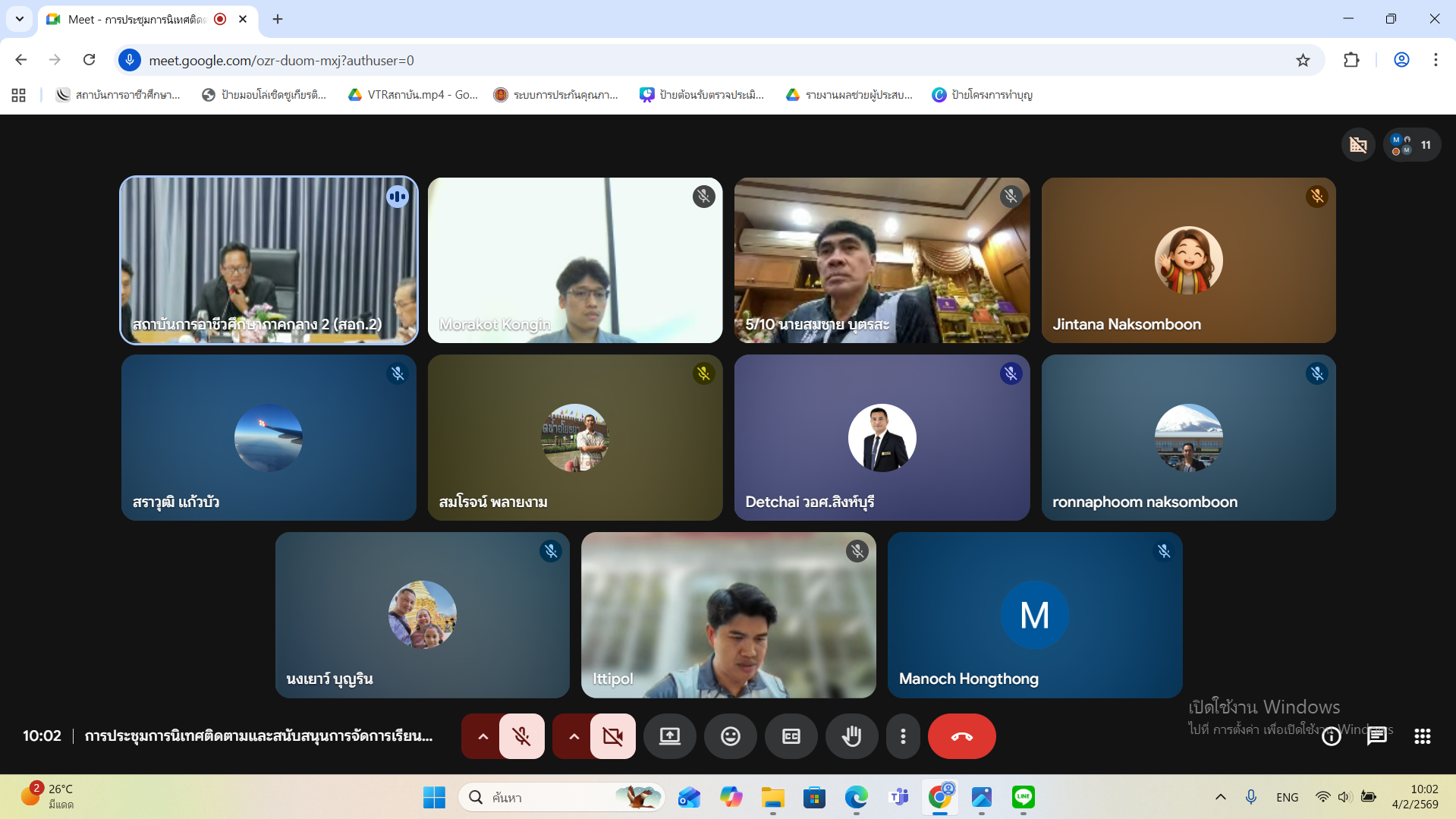Click the Ittipol video tile

[x=728, y=615]
